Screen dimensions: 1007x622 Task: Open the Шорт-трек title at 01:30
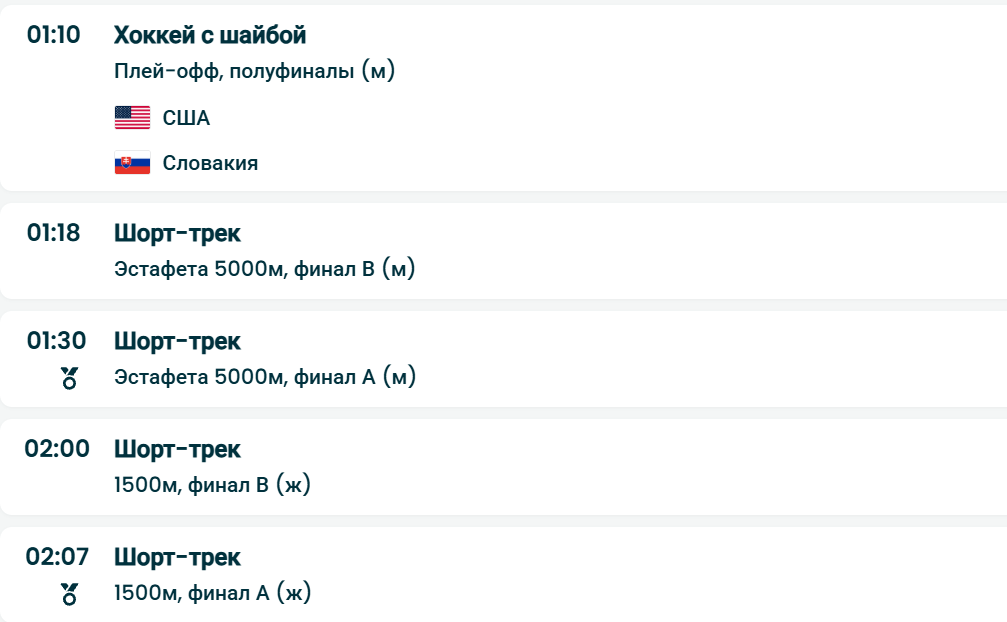(177, 342)
